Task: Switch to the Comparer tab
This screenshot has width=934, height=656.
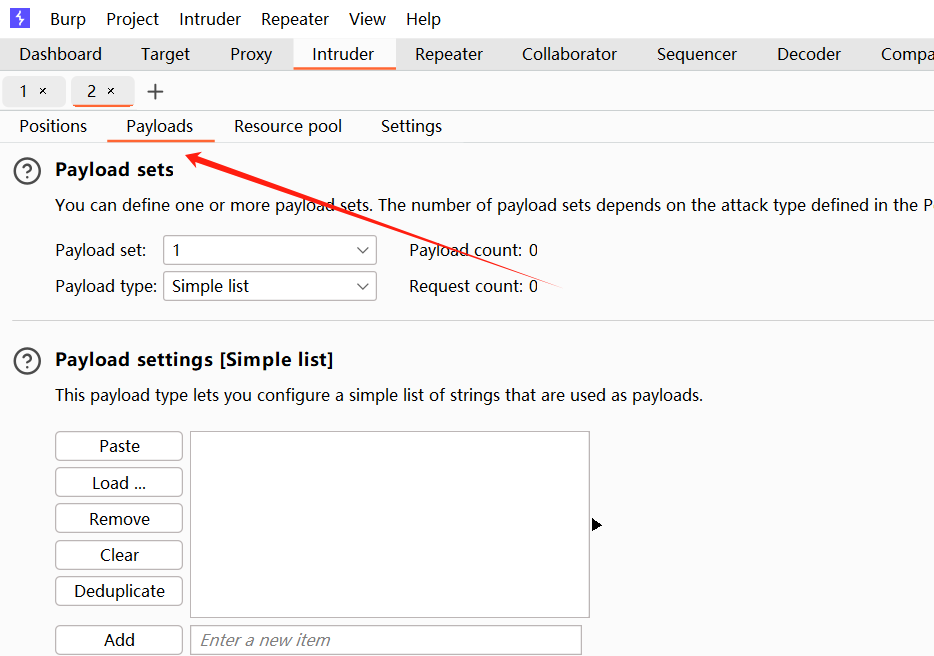Action: (x=907, y=54)
